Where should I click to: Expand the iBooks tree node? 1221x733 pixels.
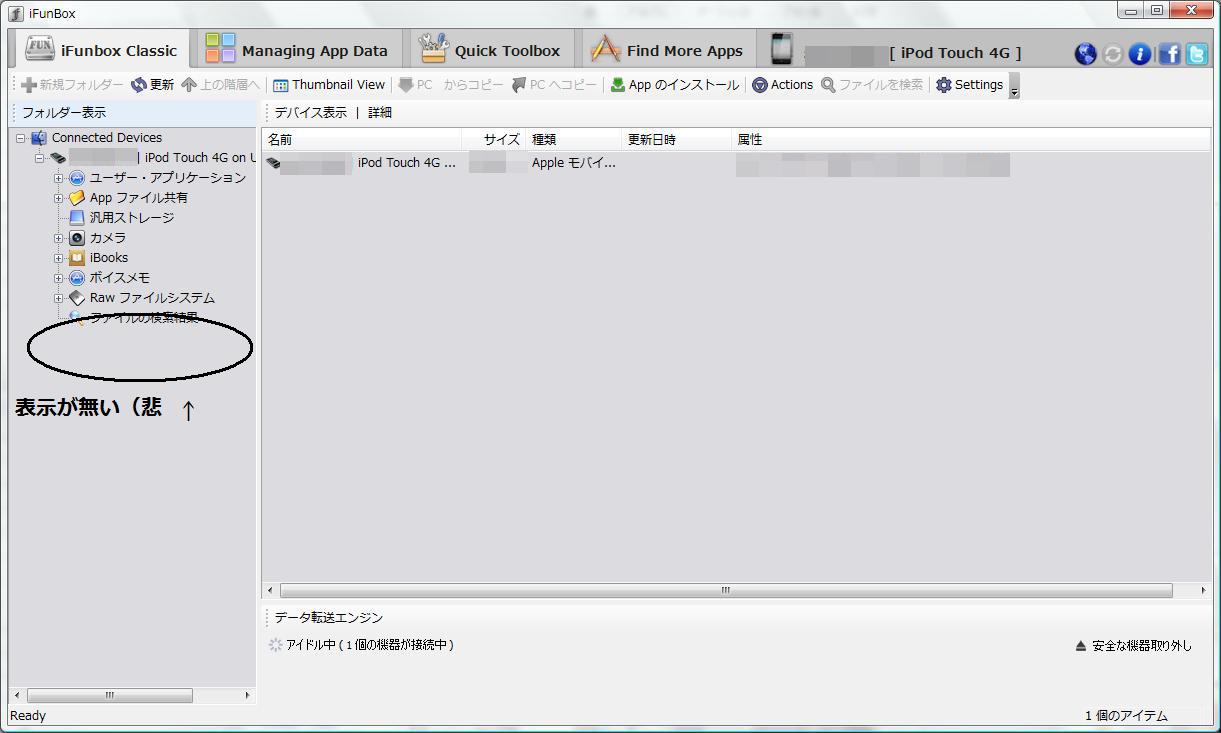click(x=58, y=258)
